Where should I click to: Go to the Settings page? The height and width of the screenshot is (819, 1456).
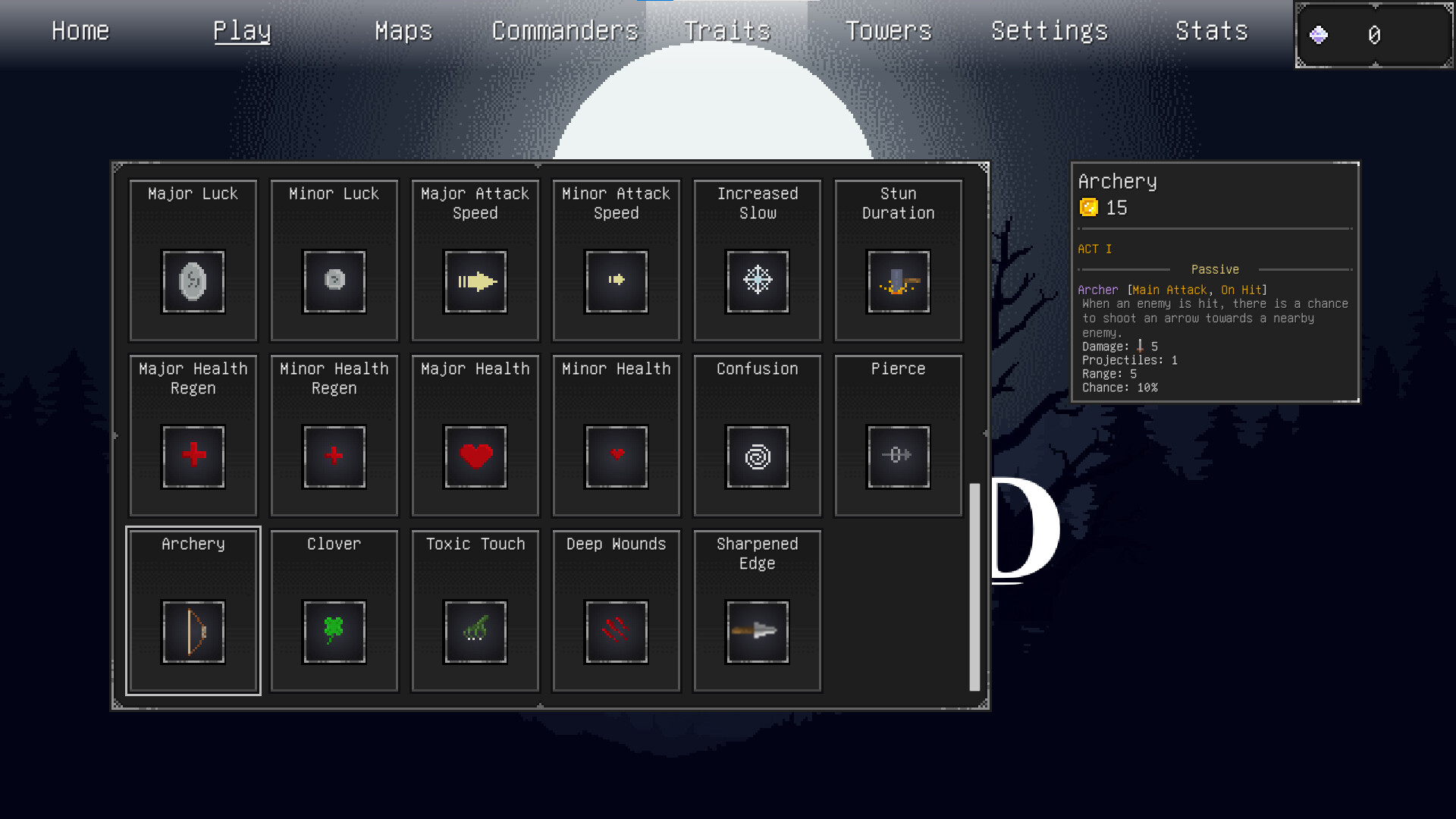point(1050,31)
